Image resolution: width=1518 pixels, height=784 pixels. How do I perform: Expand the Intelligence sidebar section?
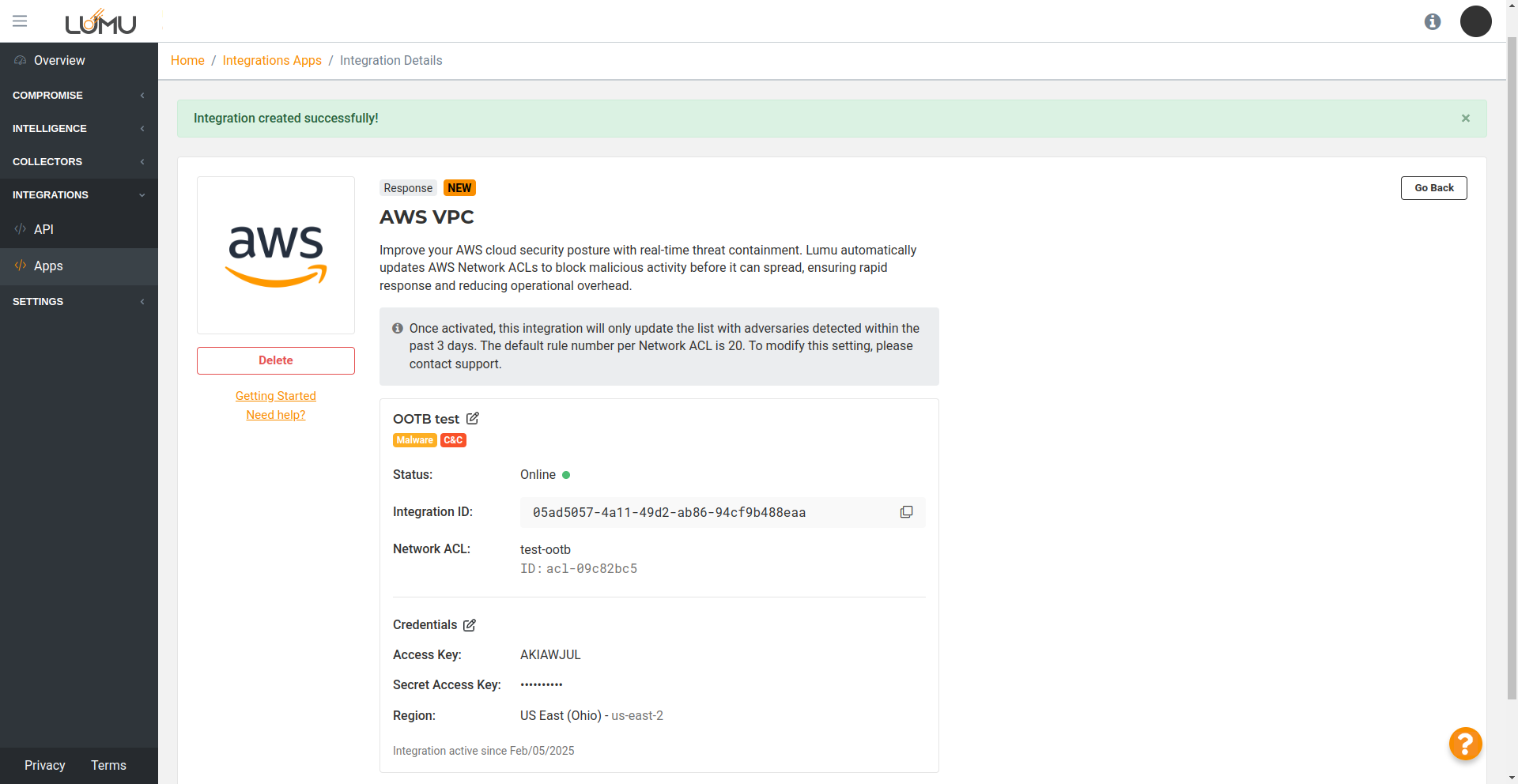pos(78,129)
